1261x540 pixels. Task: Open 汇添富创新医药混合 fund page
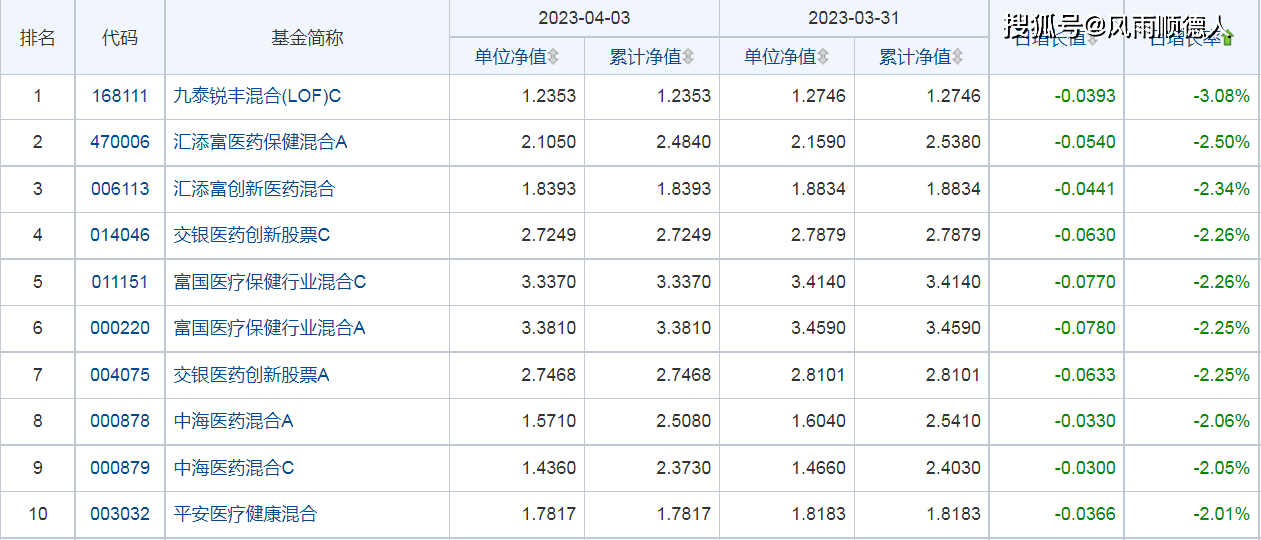pyautogui.click(x=254, y=189)
